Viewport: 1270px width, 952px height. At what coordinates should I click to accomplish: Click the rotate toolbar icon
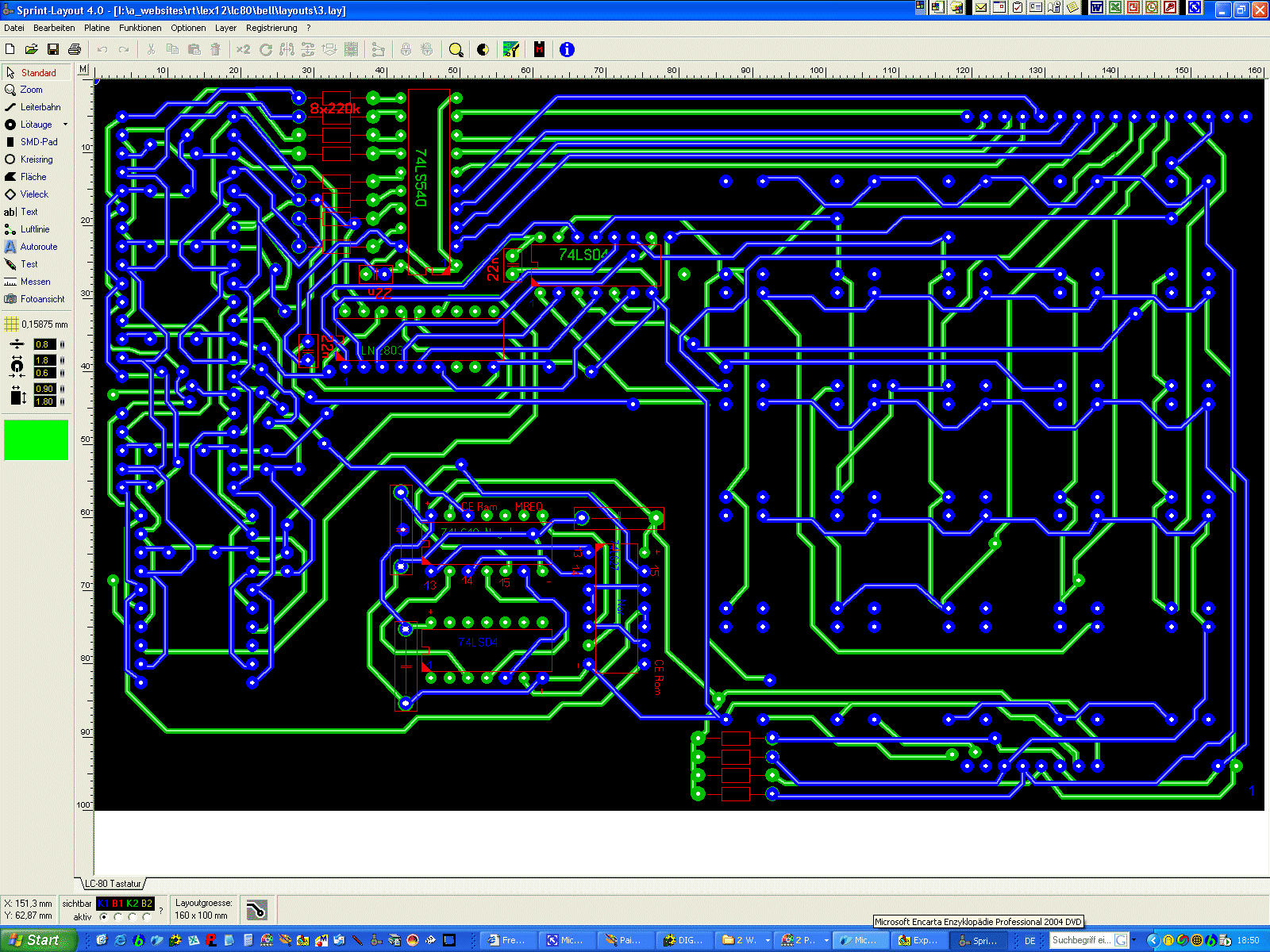click(266, 49)
